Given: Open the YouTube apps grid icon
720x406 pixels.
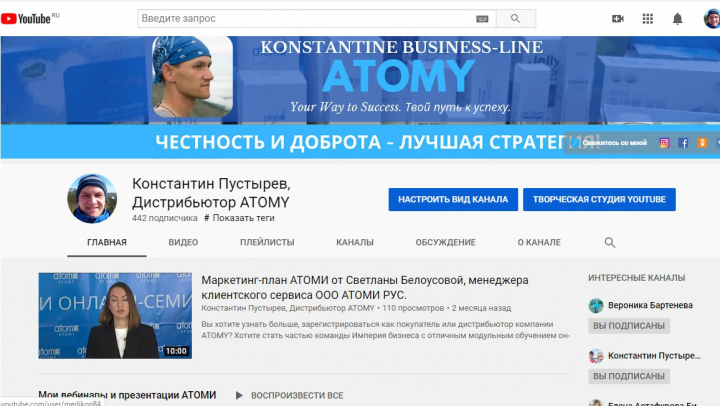Looking at the screenshot, I should point(647,19).
